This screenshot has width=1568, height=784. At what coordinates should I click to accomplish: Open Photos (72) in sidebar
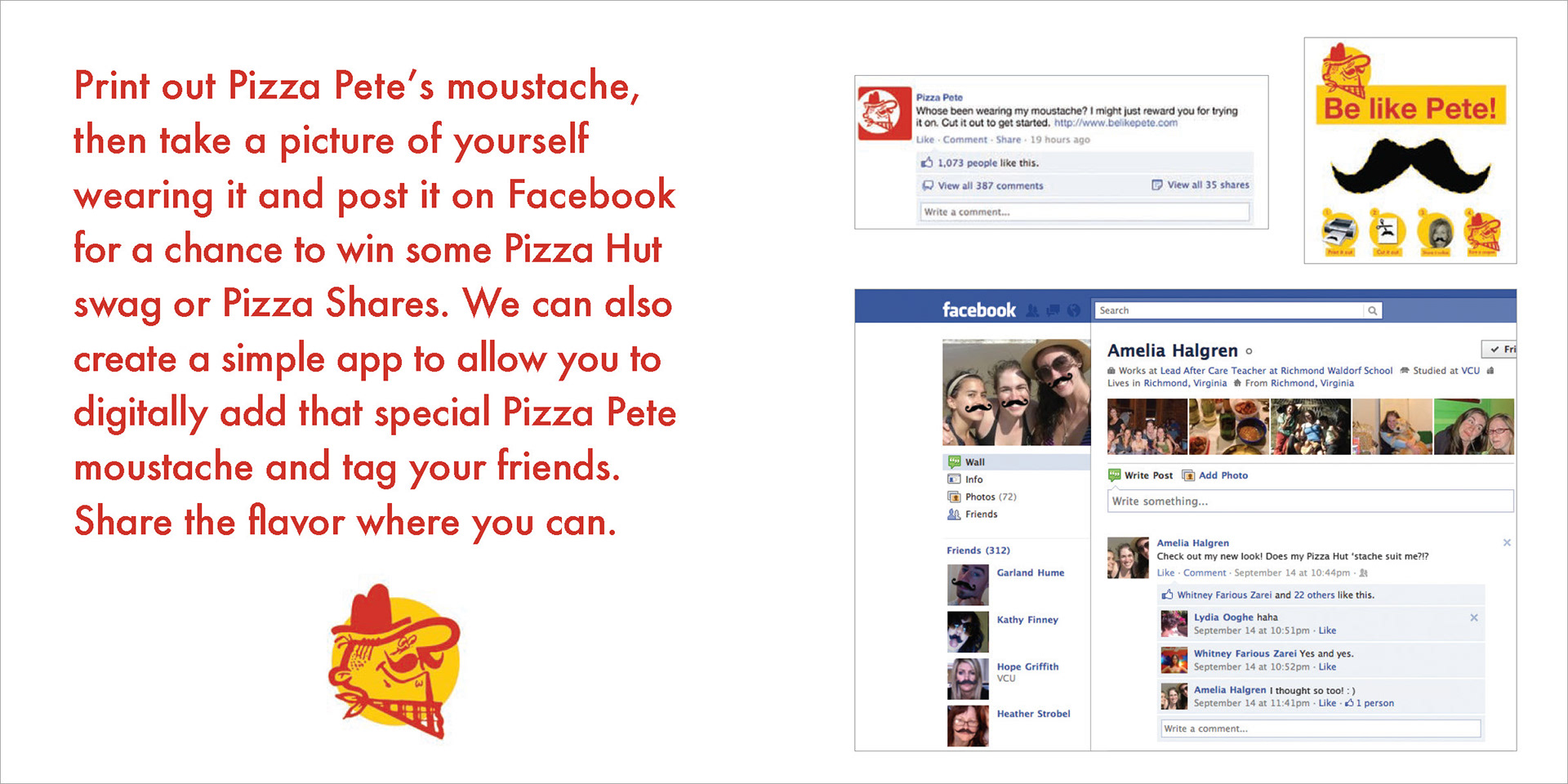[x=990, y=497]
